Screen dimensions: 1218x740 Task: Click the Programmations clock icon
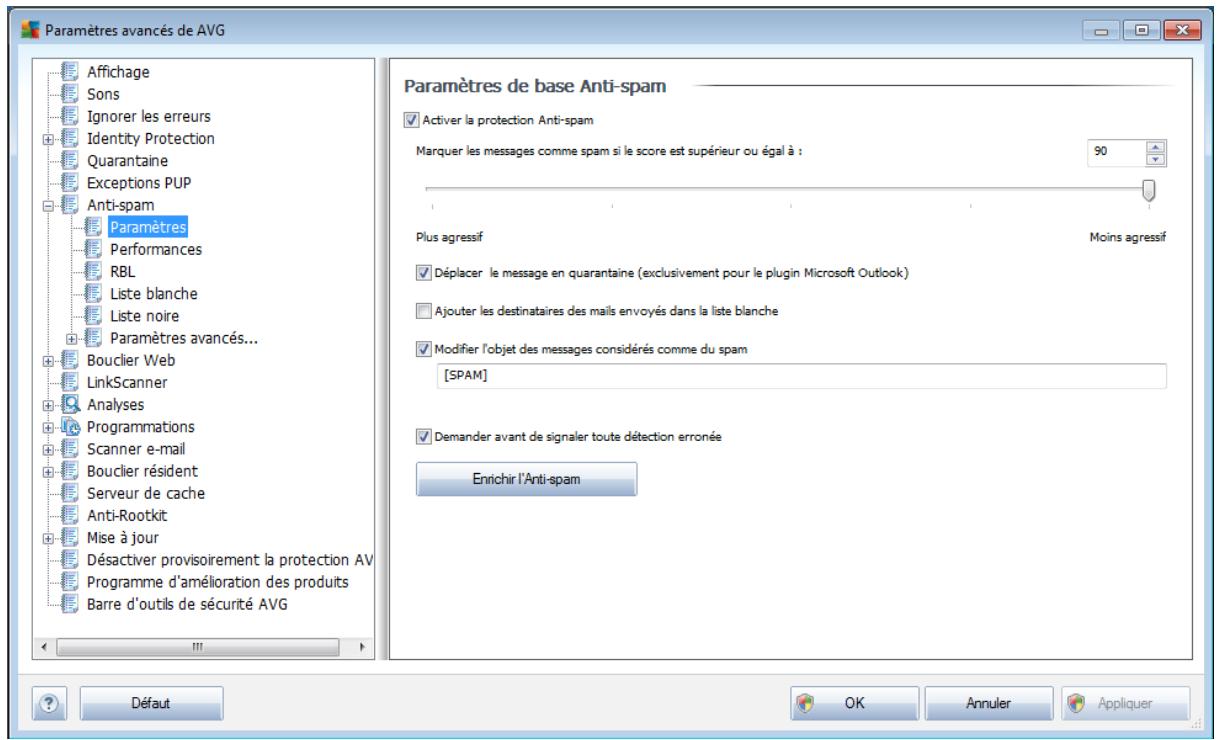[70, 426]
